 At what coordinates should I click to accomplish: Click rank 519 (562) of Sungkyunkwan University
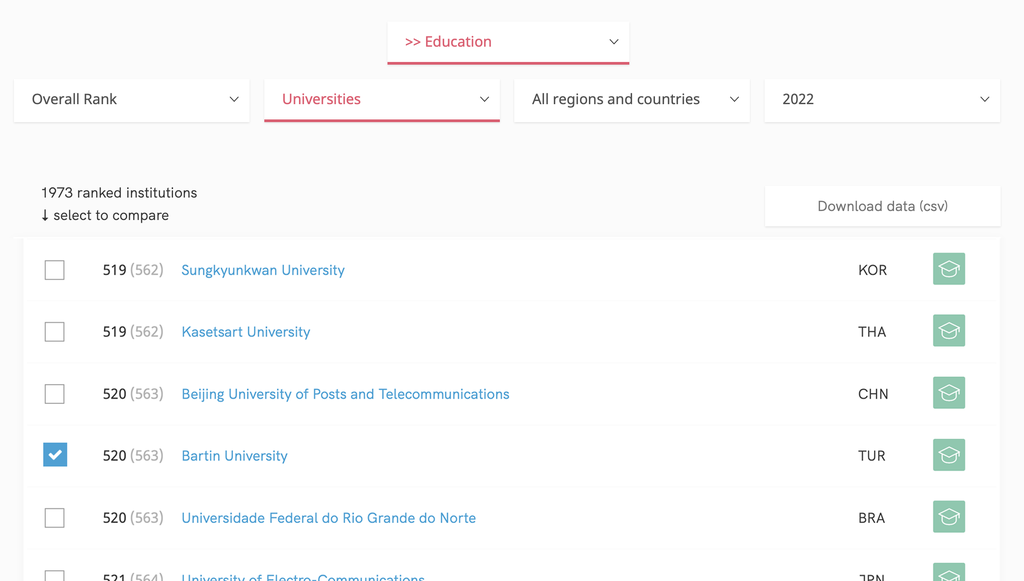(x=133, y=270)
